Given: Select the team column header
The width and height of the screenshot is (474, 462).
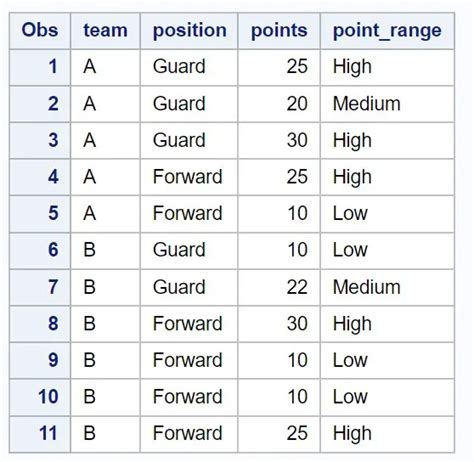Looking at the screenshot, I should tap(105, 31).
